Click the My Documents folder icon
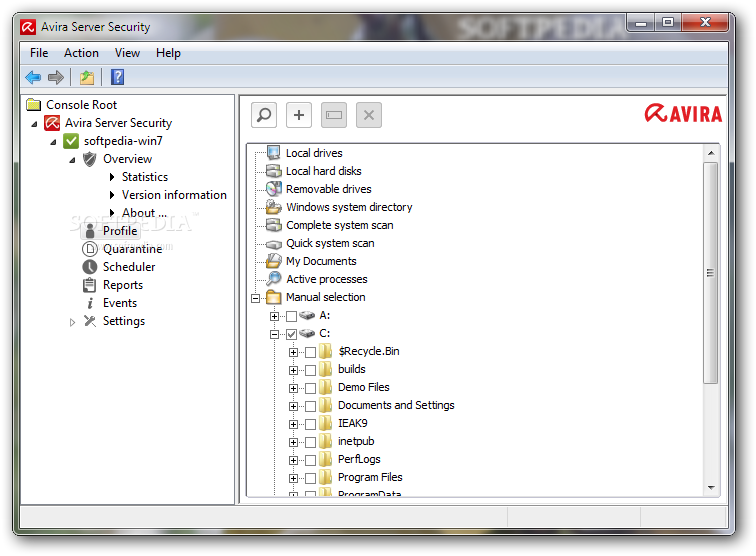Image resolution: width=756 pixels, height=556 pixels. [273, 260]
